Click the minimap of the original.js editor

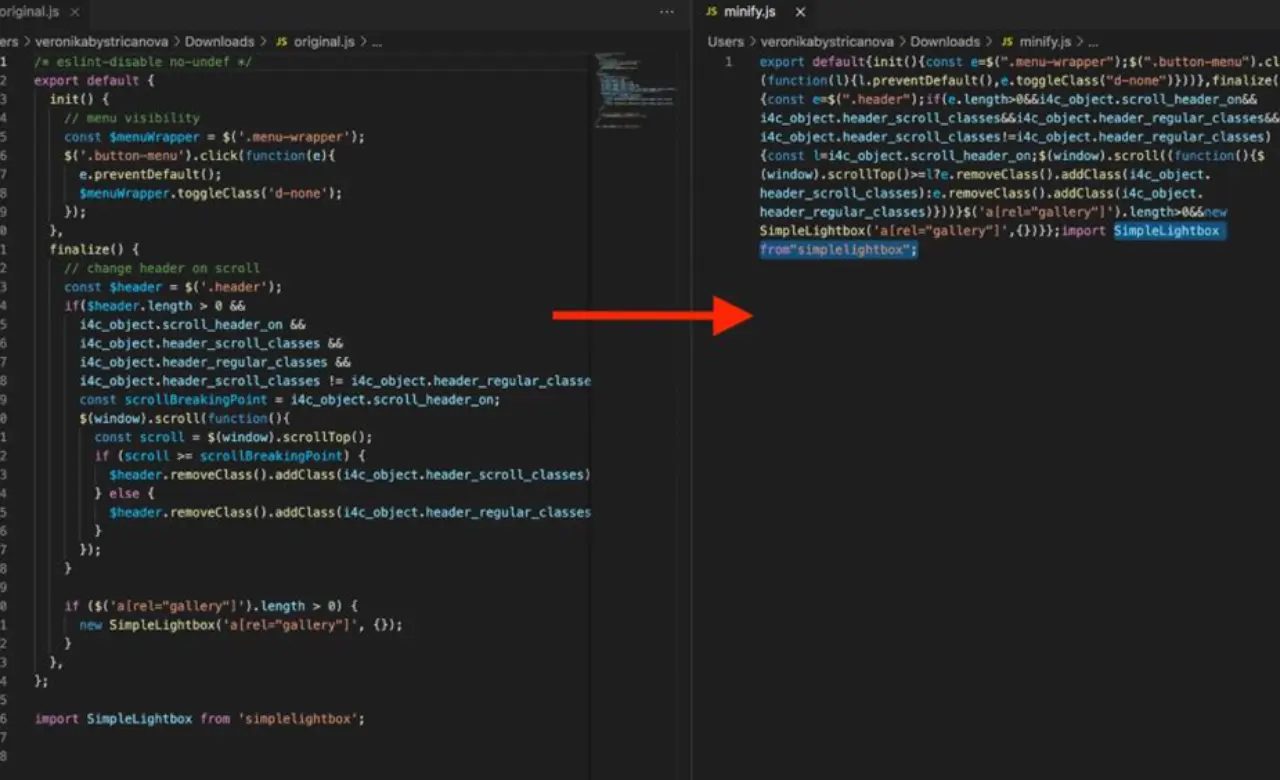coord(634,90)
